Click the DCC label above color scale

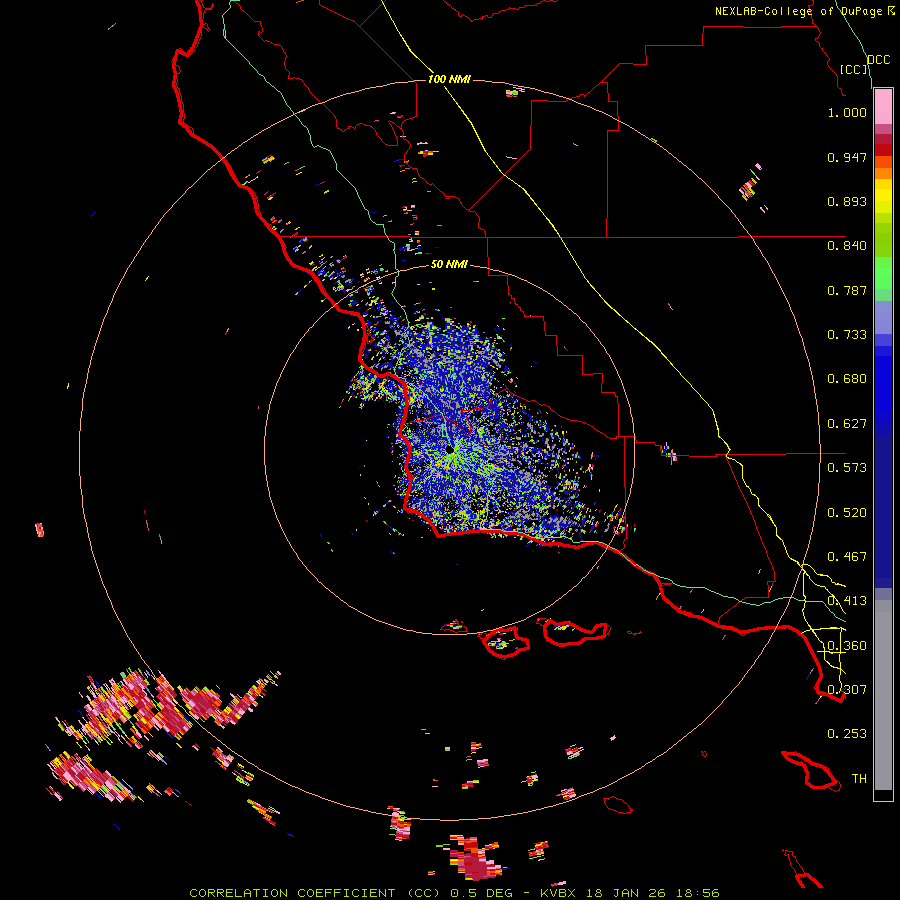878,60
